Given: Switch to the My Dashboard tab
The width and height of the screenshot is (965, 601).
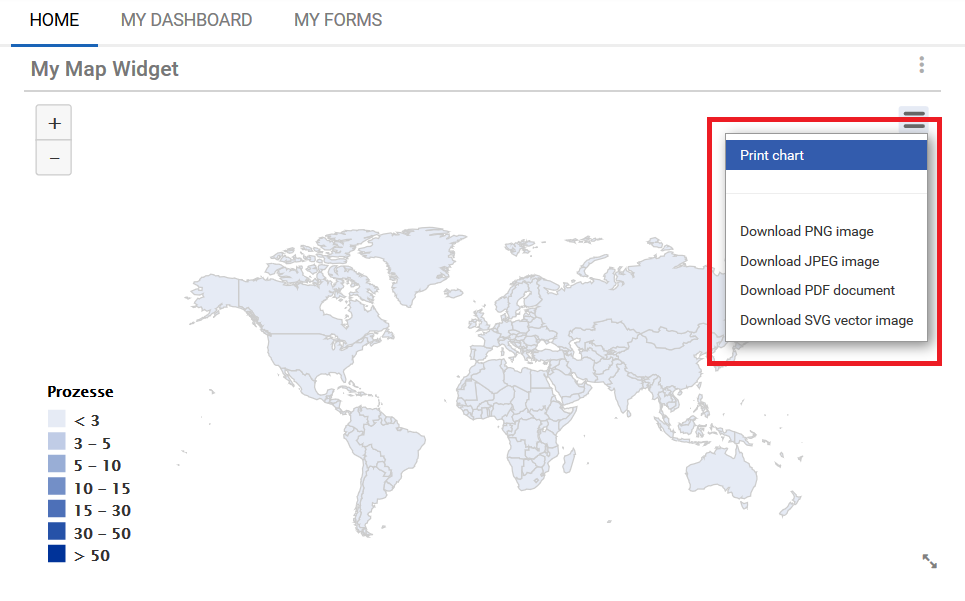Looking at the screenshot, I should (x=186, y=20).
